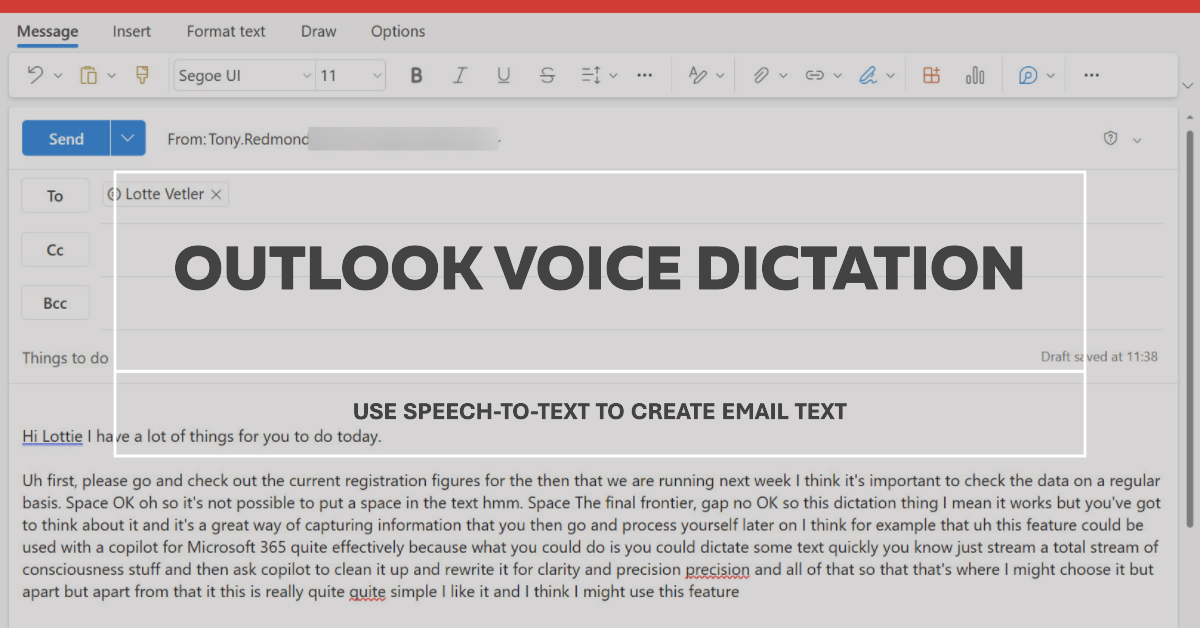
Task: Switch to the Insert tab
Action: coord(131,31)
